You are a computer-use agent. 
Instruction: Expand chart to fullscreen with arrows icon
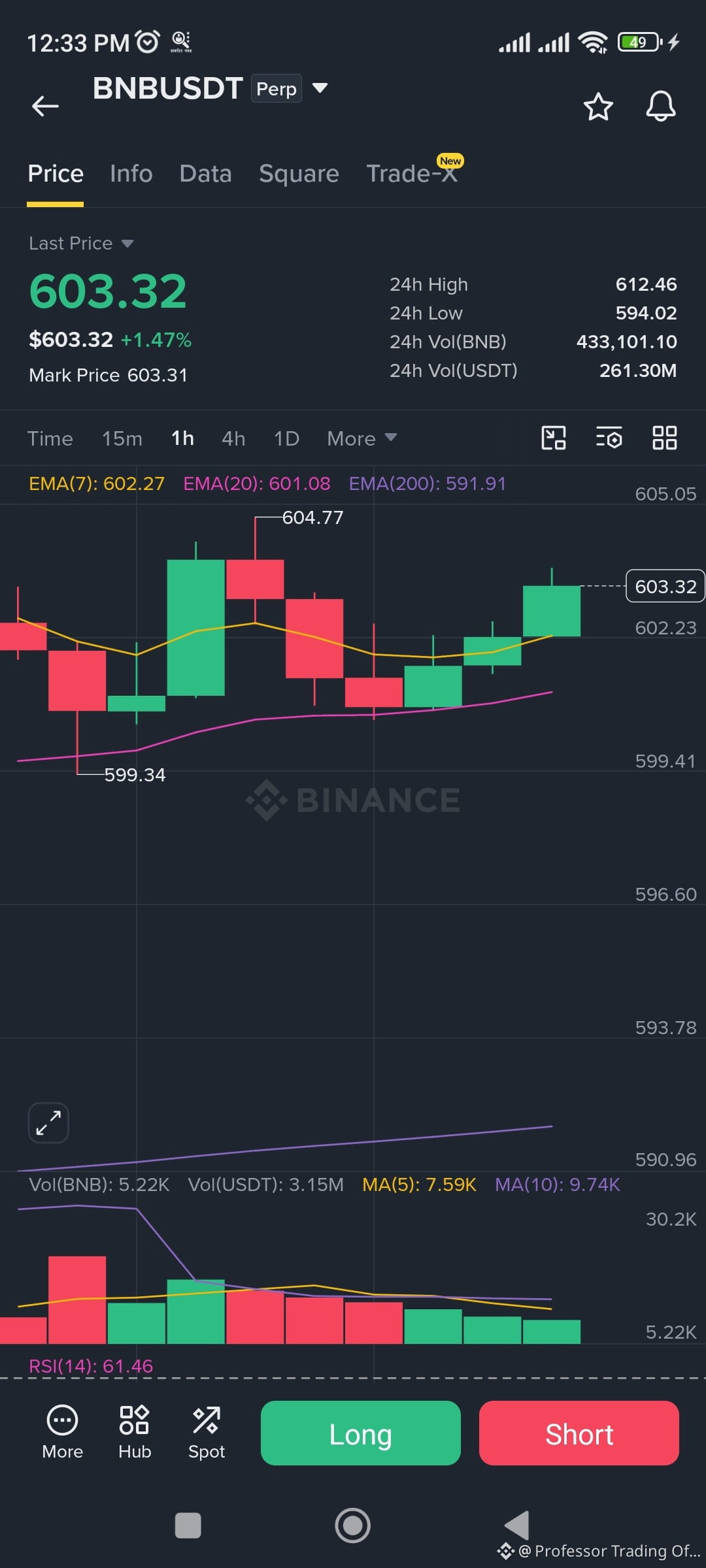(x=48, y=1123)
